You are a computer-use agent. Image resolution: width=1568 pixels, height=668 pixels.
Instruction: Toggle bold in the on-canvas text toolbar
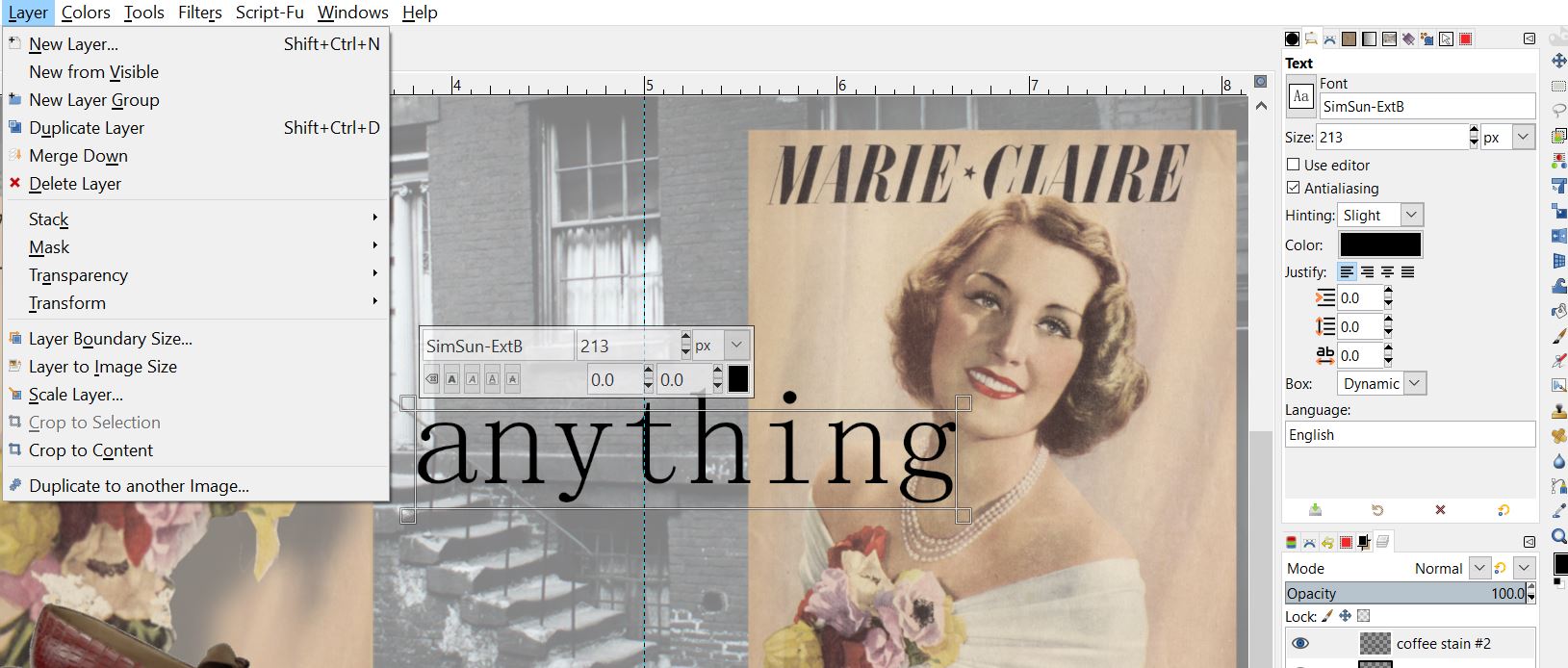pyautogui.click(x=451, y=379)
